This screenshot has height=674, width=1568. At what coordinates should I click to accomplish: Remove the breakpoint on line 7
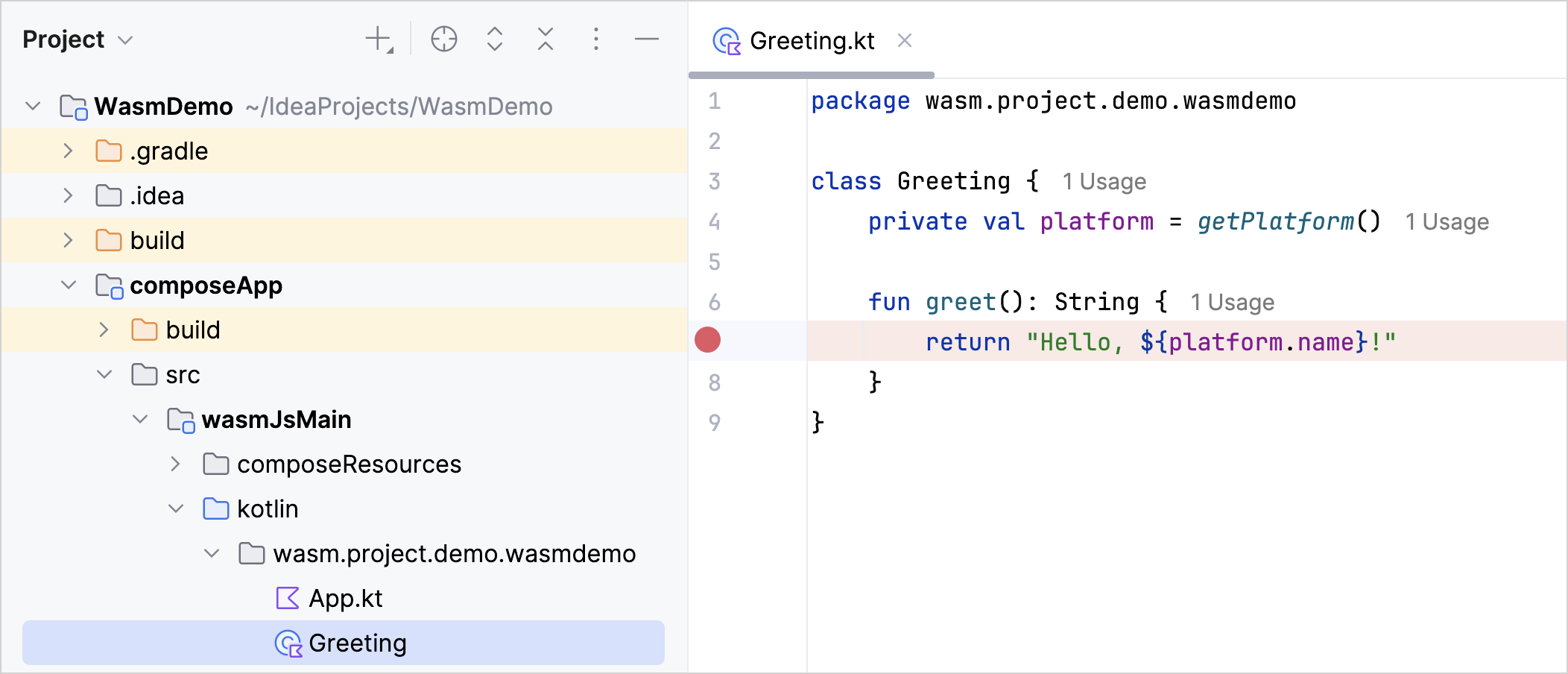click(x=707, y=340)
